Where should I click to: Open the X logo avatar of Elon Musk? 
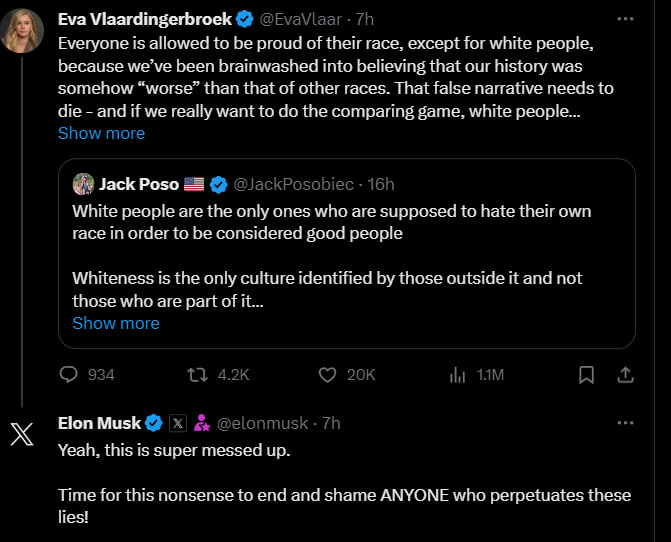23,435
